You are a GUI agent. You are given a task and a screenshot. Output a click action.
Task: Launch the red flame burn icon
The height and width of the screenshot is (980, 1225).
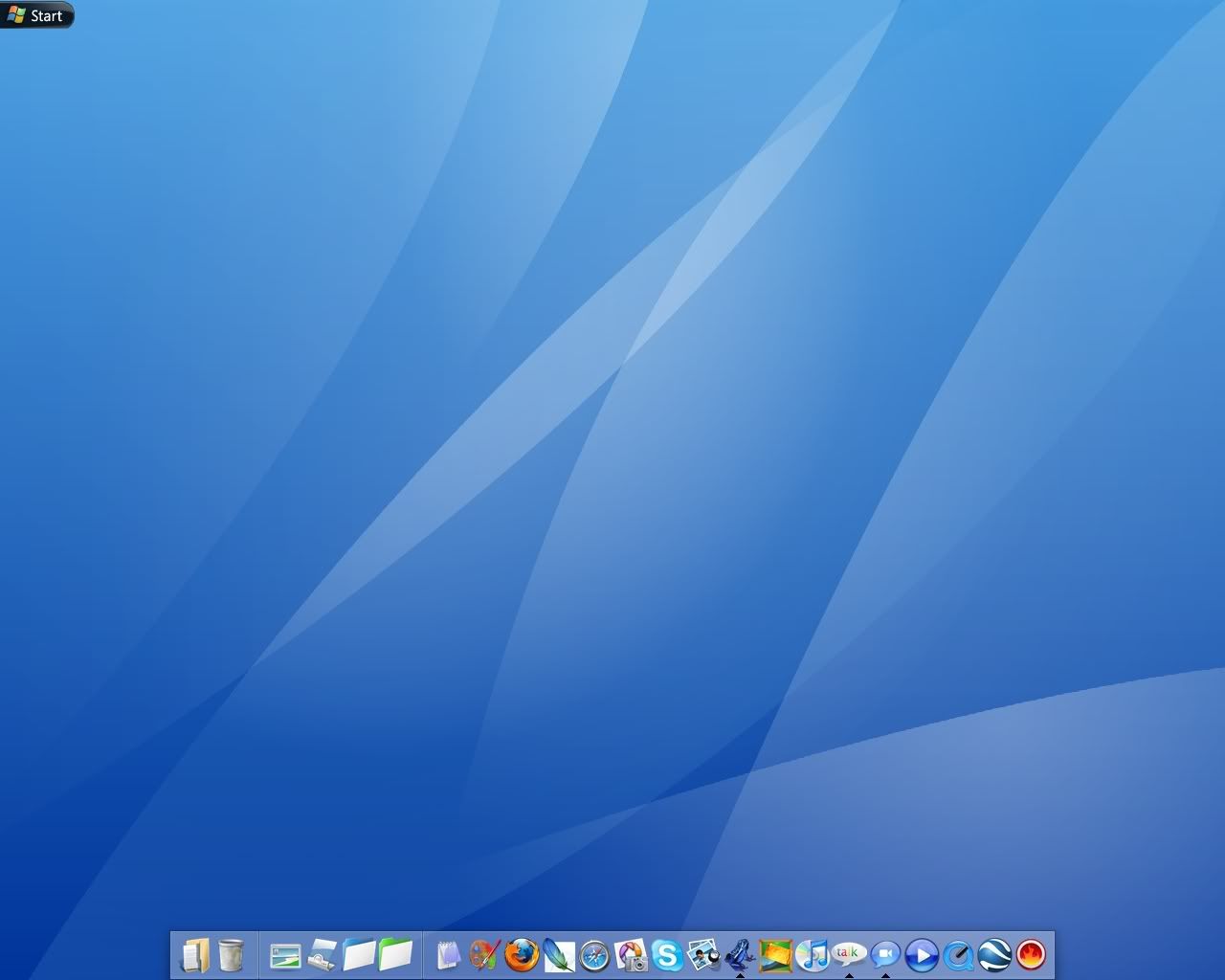point(1031,955)
